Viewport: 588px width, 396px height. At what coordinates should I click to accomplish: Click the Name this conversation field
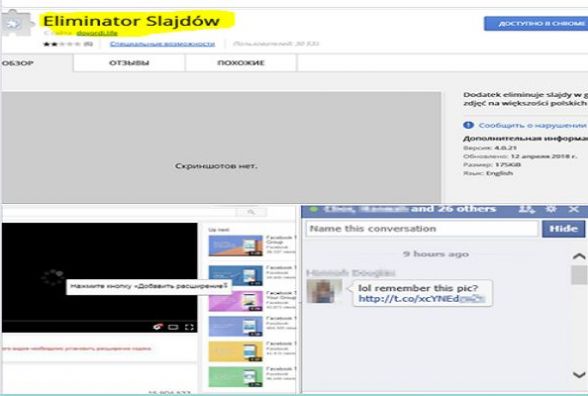(422, 228)
